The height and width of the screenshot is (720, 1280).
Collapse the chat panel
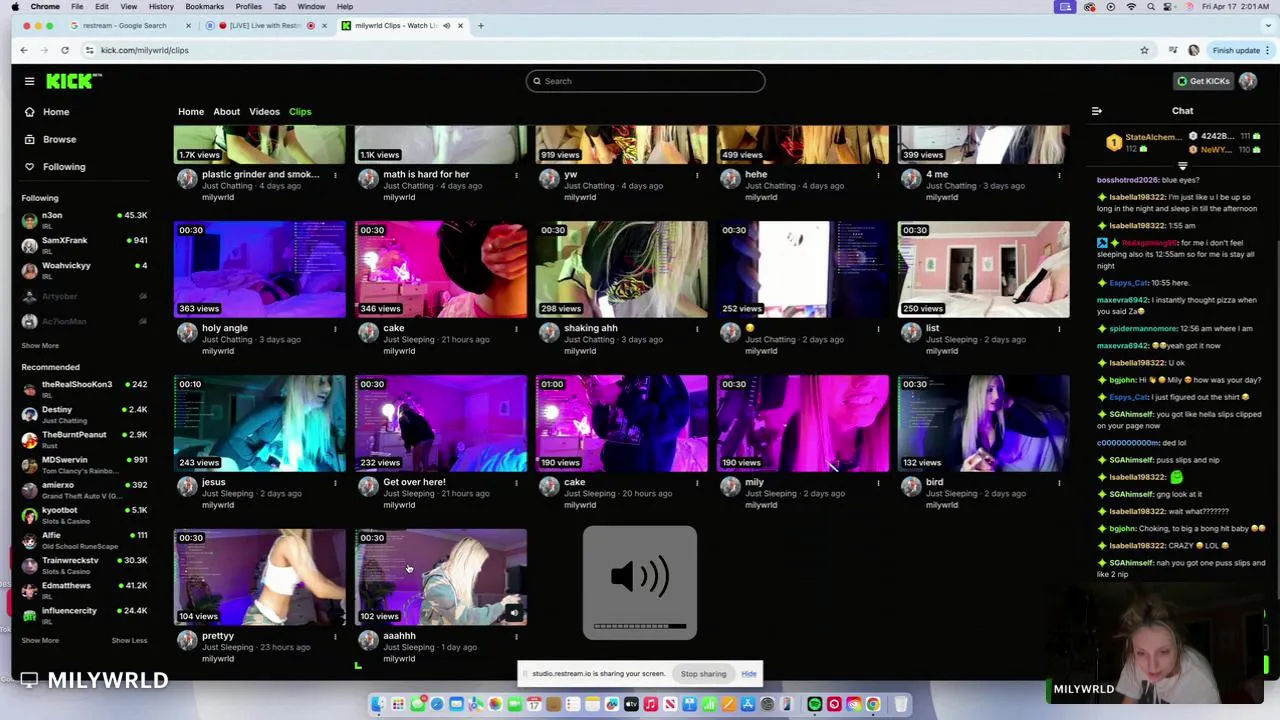click(x=1096, y=111)
